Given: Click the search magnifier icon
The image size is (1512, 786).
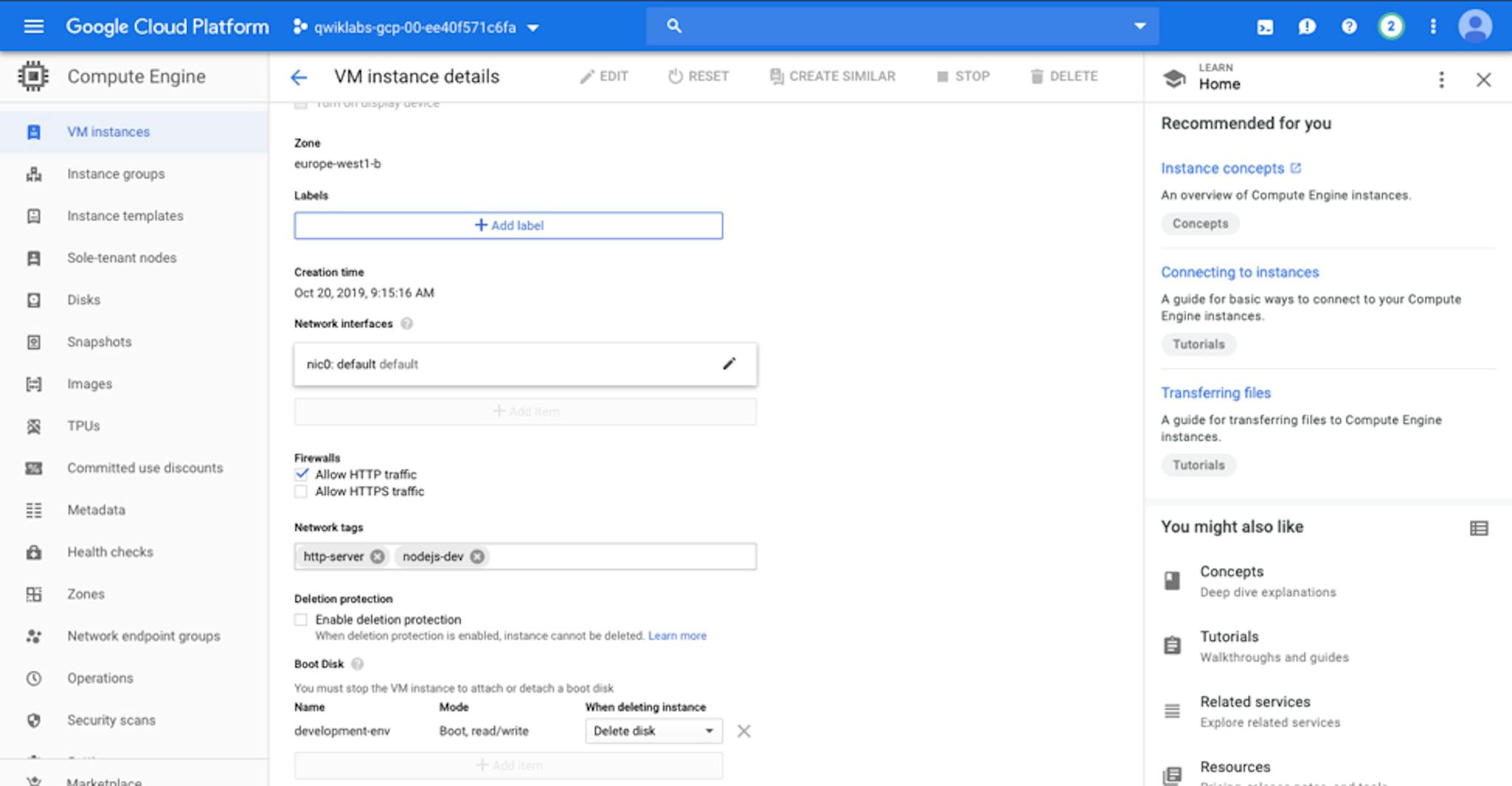Looking at the screenshot, I should (673, 26).
